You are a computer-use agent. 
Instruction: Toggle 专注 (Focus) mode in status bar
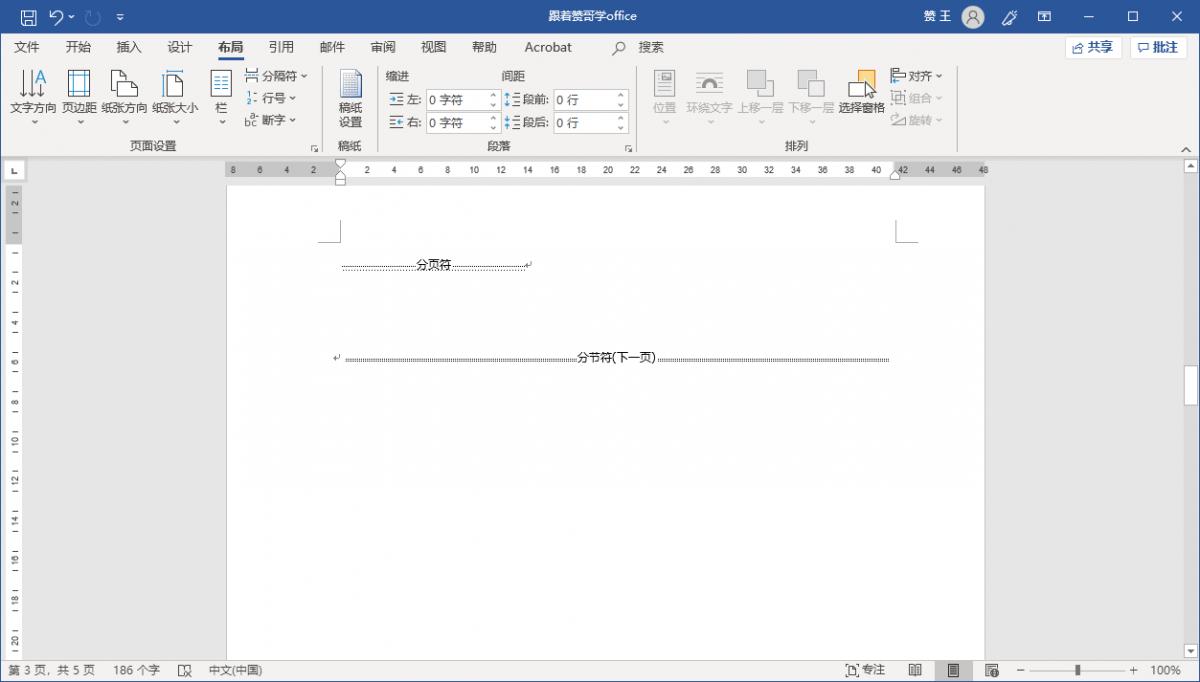(x=866, y=670)
